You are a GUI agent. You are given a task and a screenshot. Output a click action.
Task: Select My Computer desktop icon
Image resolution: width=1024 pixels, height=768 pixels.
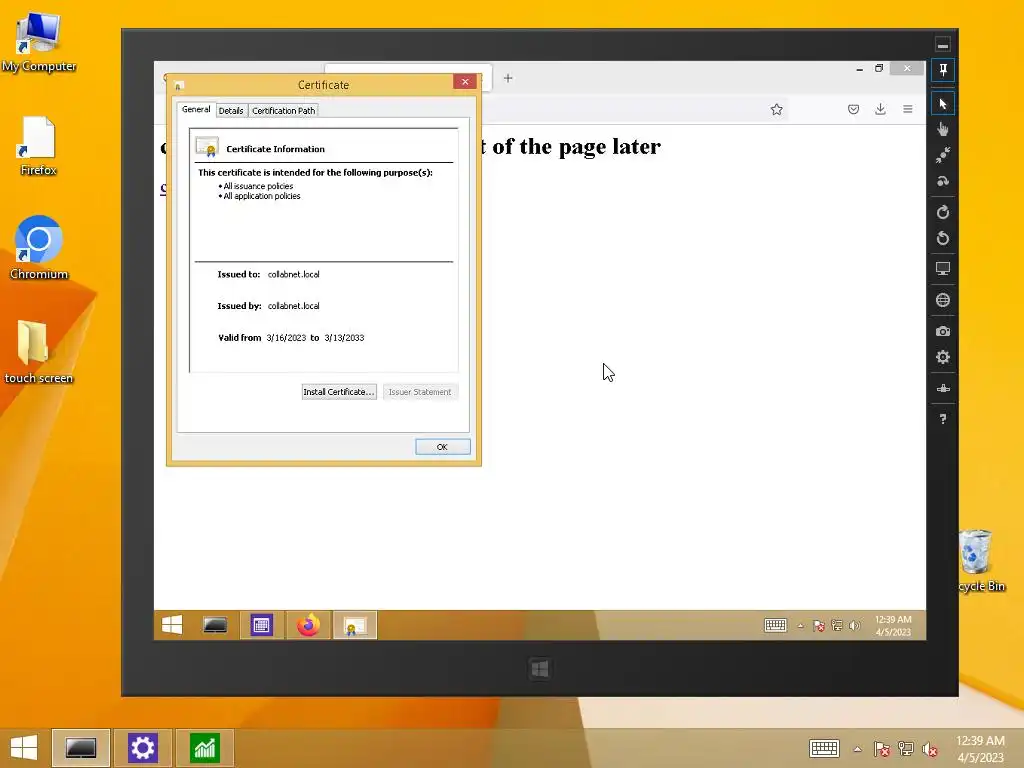coord(39,42)
